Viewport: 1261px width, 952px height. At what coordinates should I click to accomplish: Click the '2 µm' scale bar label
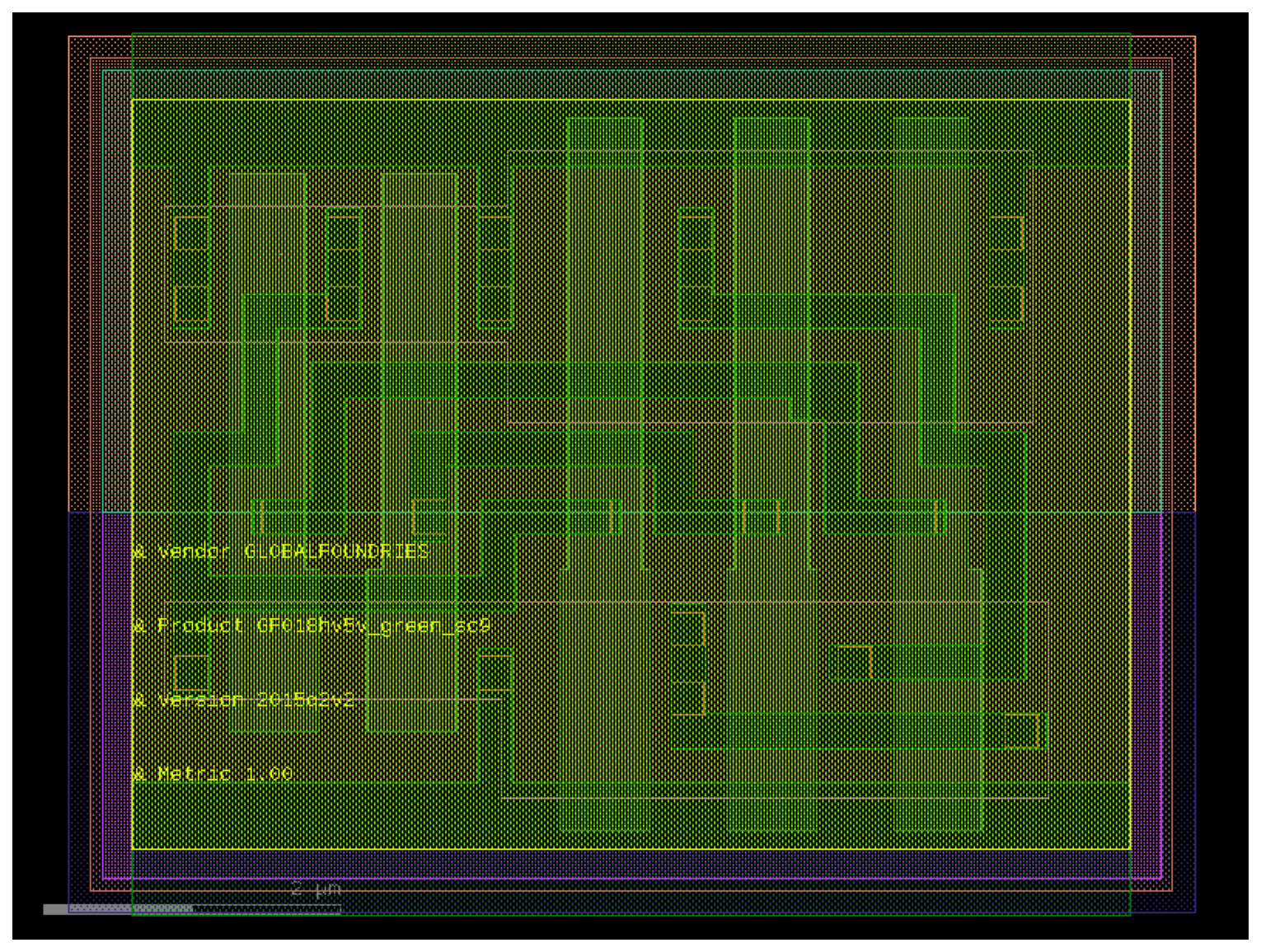(x=316, y=889)
